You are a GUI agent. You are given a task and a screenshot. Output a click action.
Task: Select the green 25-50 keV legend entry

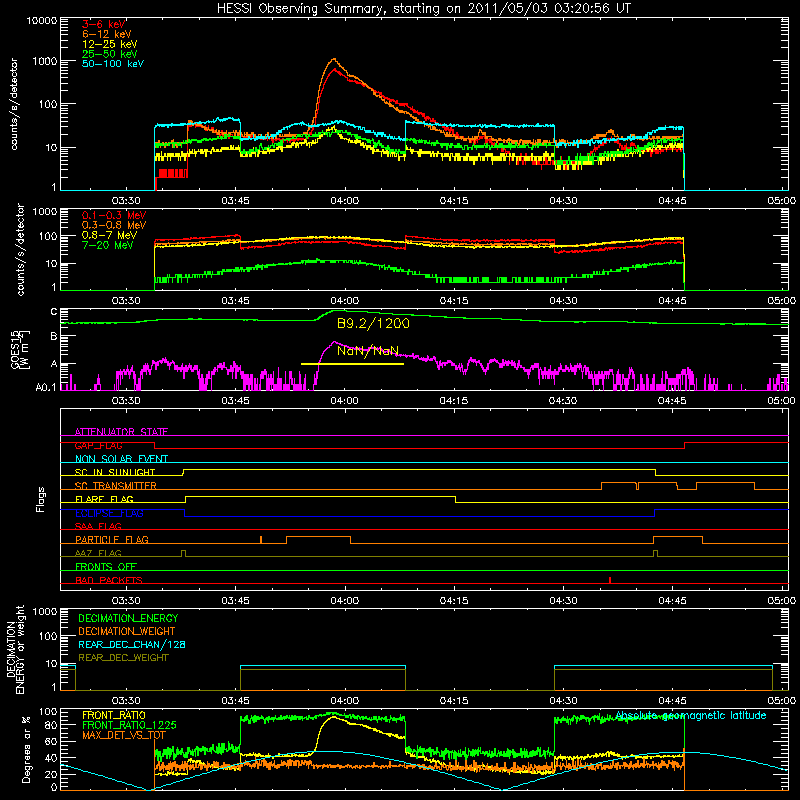[x=110, y=54]
